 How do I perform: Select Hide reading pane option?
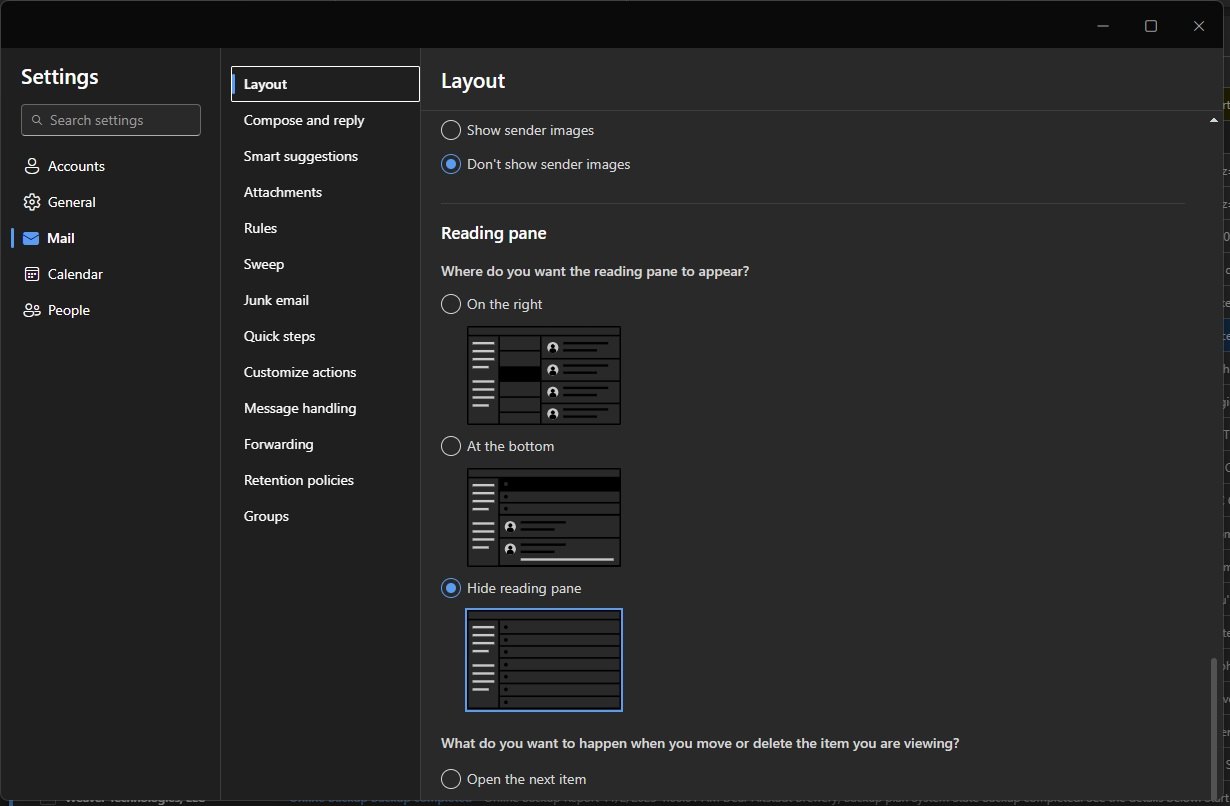451,588
